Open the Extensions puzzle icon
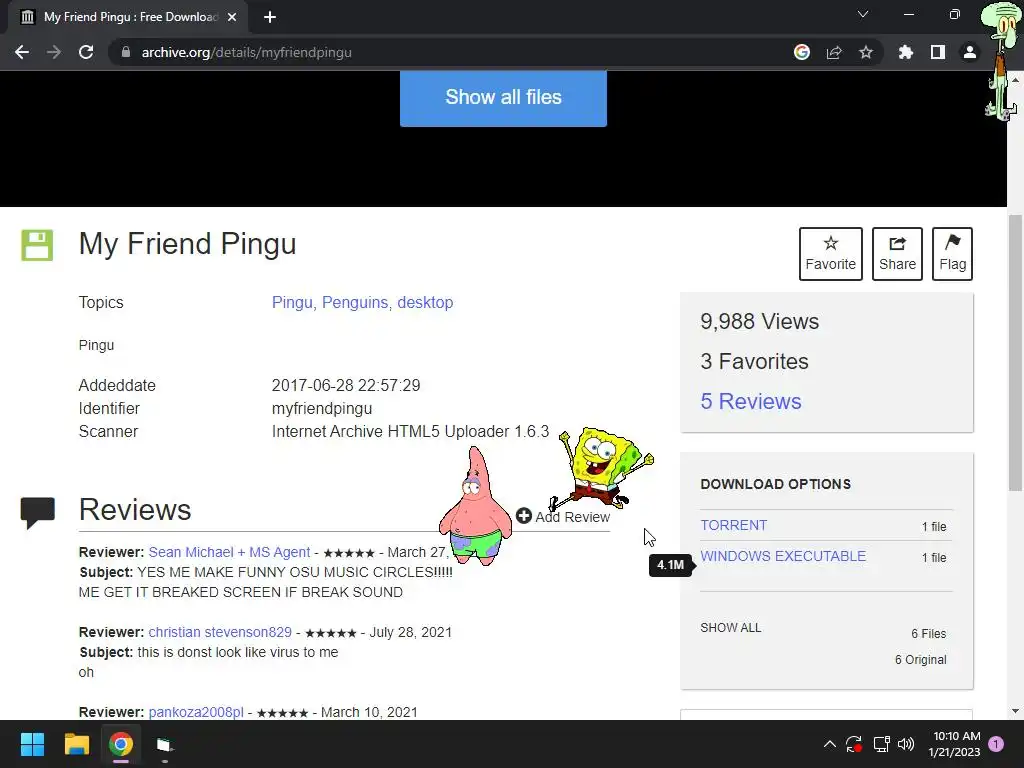 pyautogui.click(x=906, y=52)
